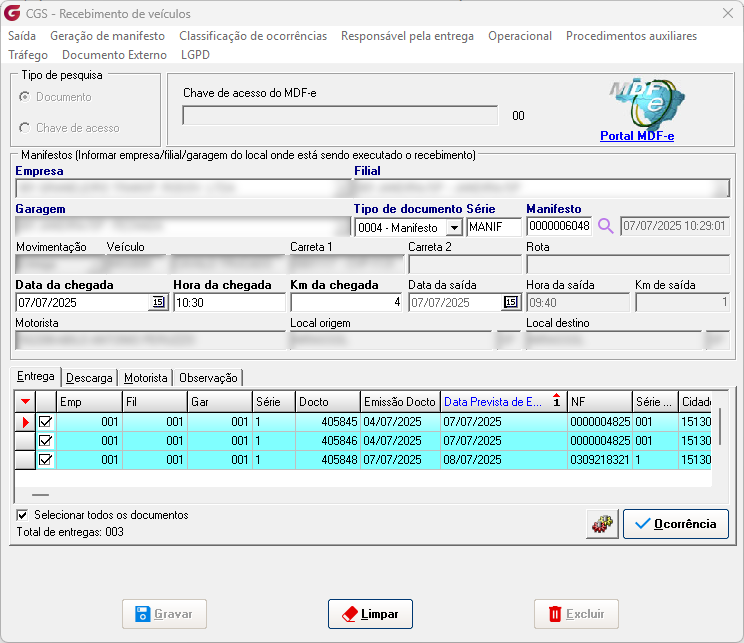
Task: Click cell with docto number 405846
Action: pyautogui.click(x=328, y=441)
